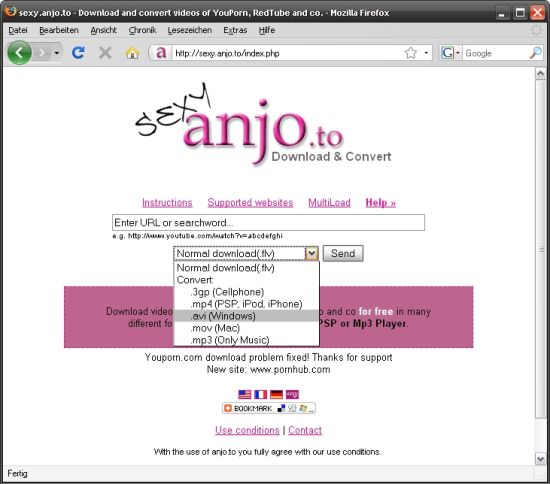Collapse the format dropdown via its arrow
Image resolution: width=550 pixels, height=484 pixels.
(x=311, y=253)
